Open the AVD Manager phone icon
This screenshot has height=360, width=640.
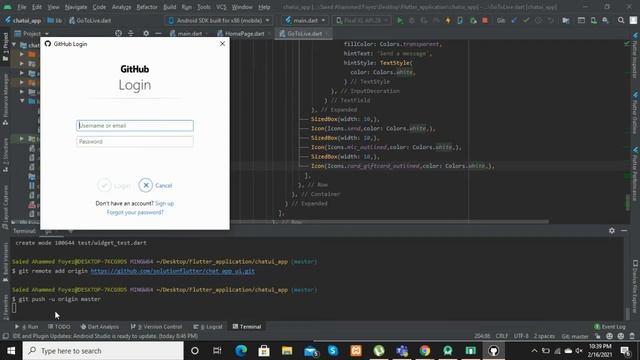coord(593,20)
